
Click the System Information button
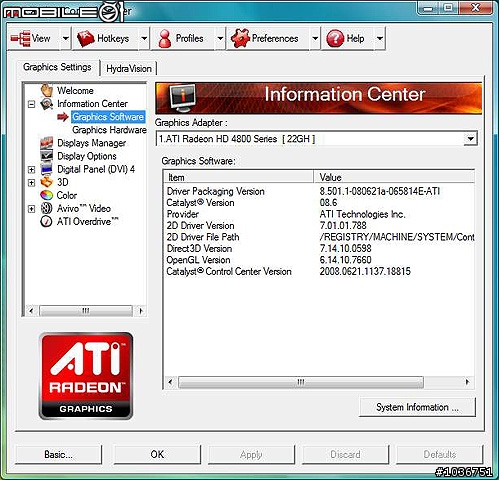pyautogui.click(x=417, y=407)
